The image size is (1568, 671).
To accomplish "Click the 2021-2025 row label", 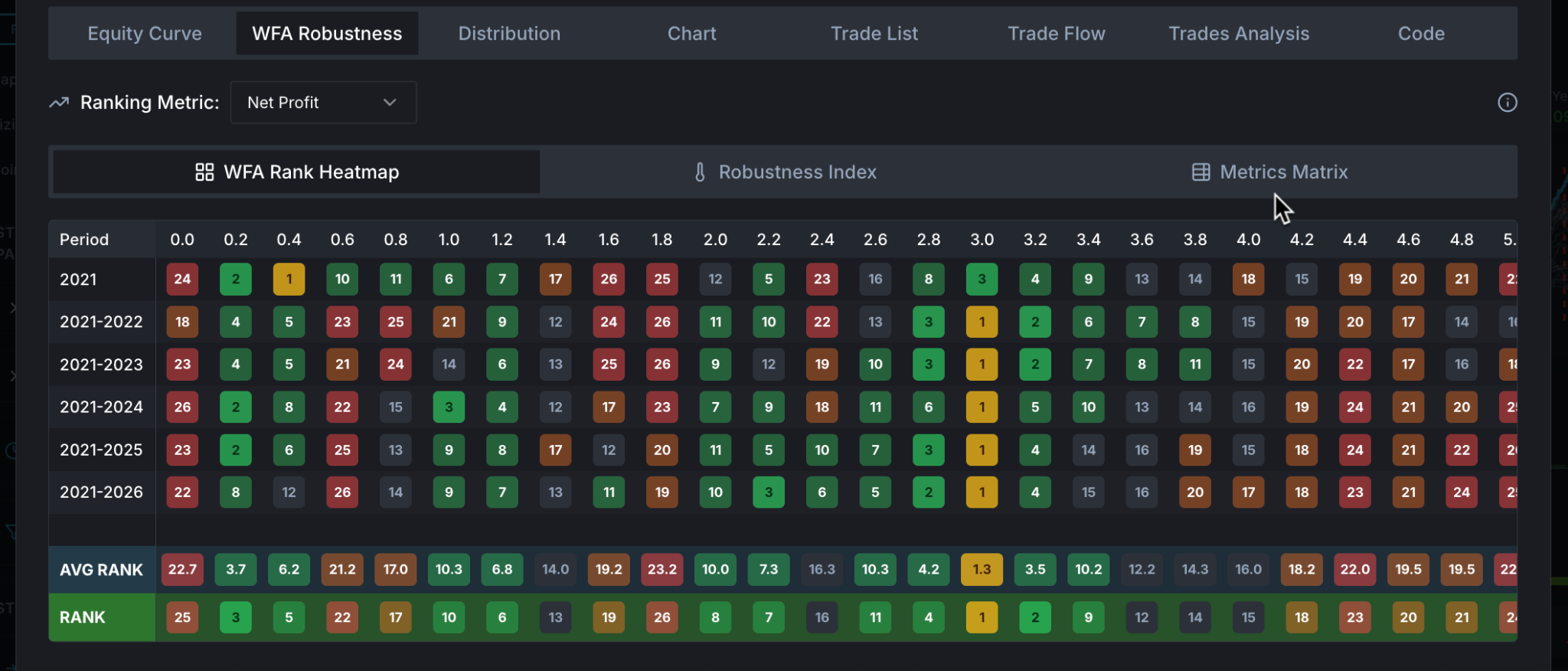I will click(x=101, y=450).
